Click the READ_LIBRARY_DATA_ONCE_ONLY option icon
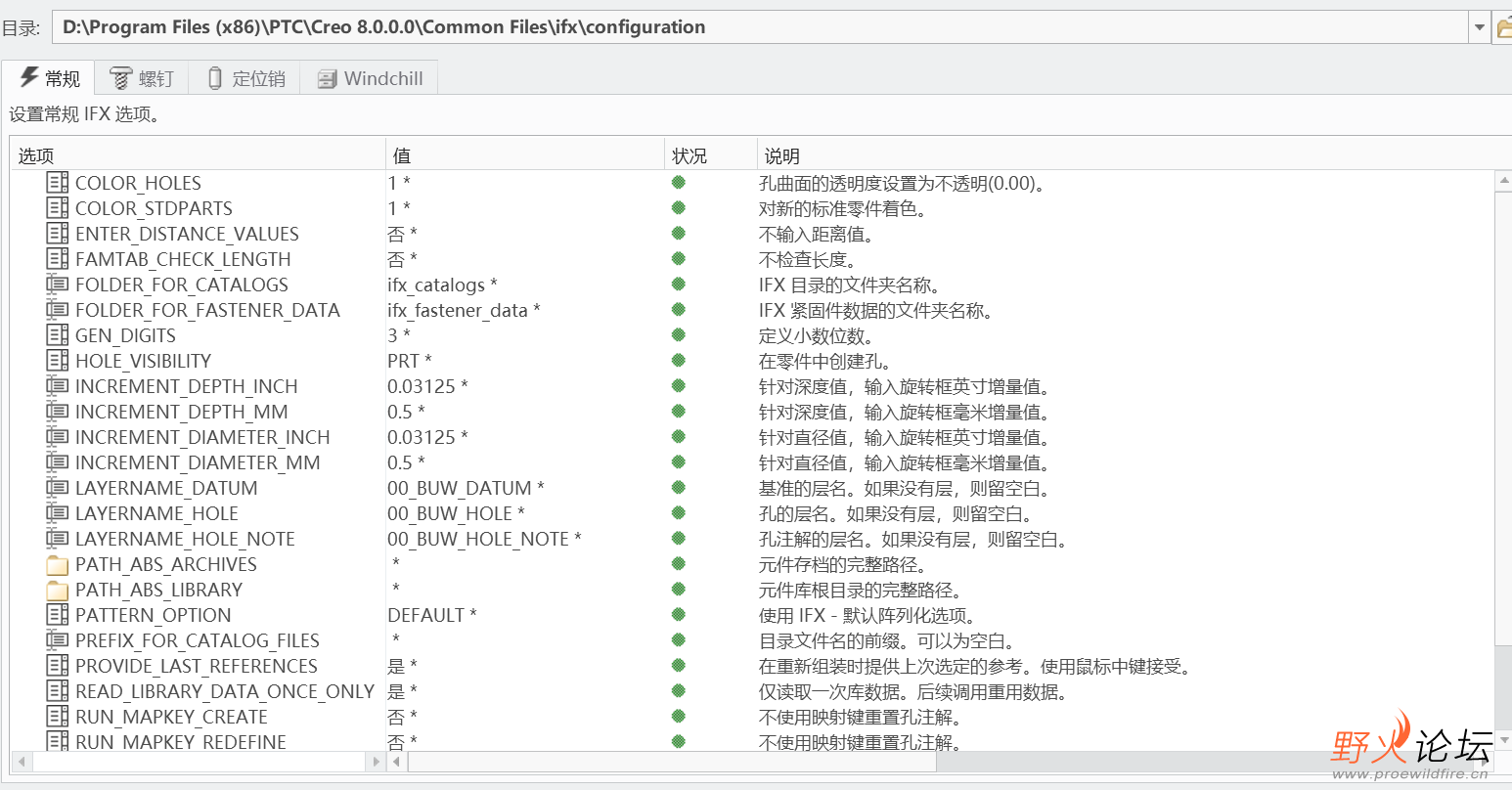Image resolution: width=1512 pixels, height=790 pixels. tap(58, 691)
